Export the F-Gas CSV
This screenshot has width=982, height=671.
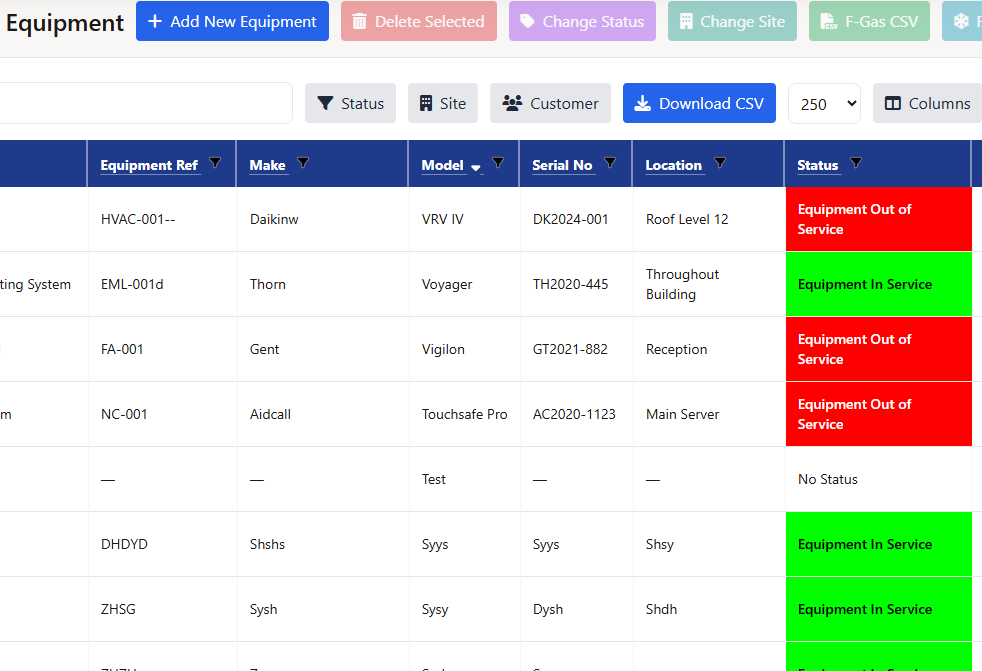pyautogui.click(x=869, y=21)
